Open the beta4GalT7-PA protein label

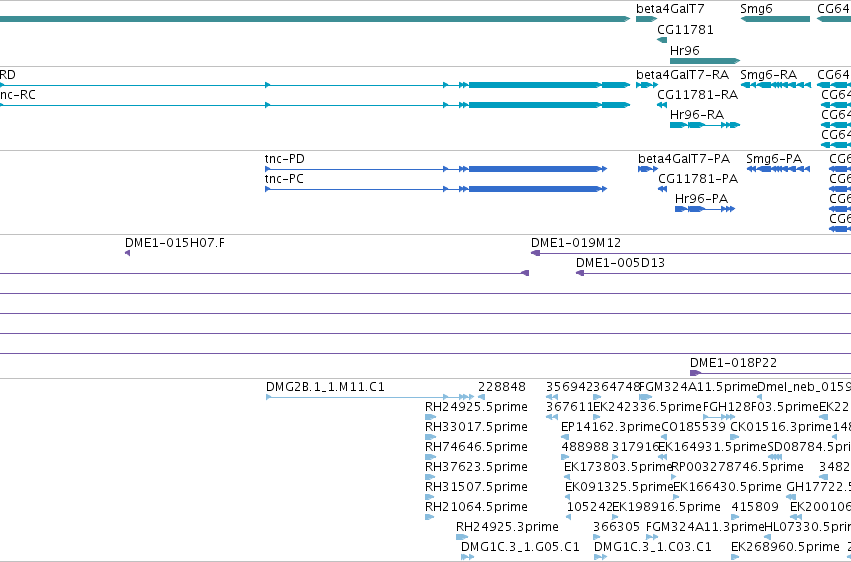[684, 159]
